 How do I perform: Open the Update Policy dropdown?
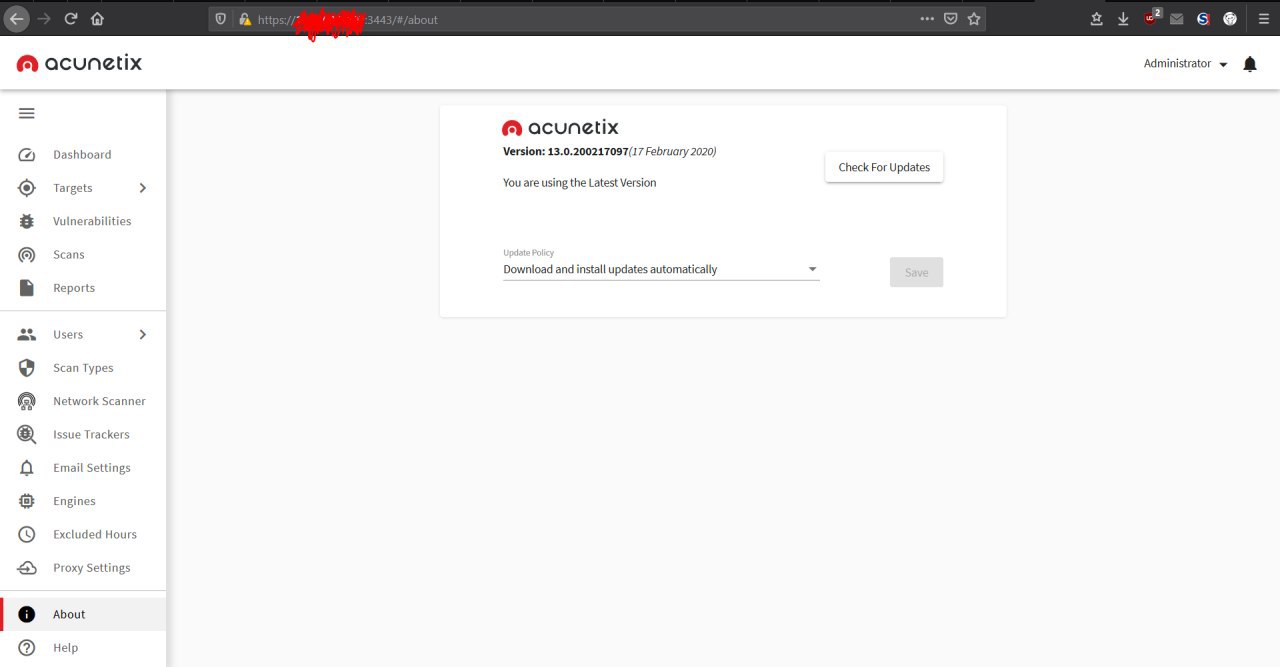(x=661, y=269)
